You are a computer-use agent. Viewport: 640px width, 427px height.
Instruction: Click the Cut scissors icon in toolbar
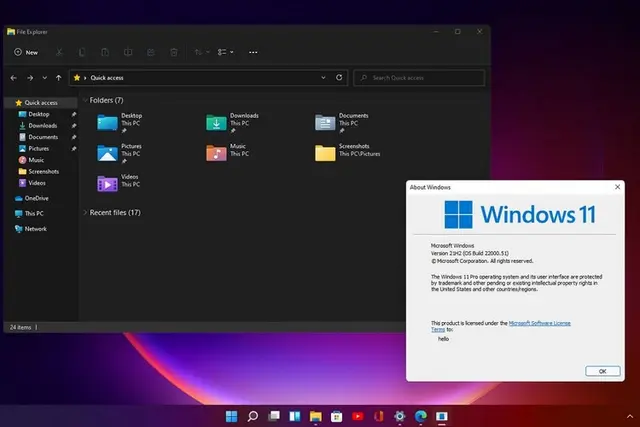pos(59,52)
